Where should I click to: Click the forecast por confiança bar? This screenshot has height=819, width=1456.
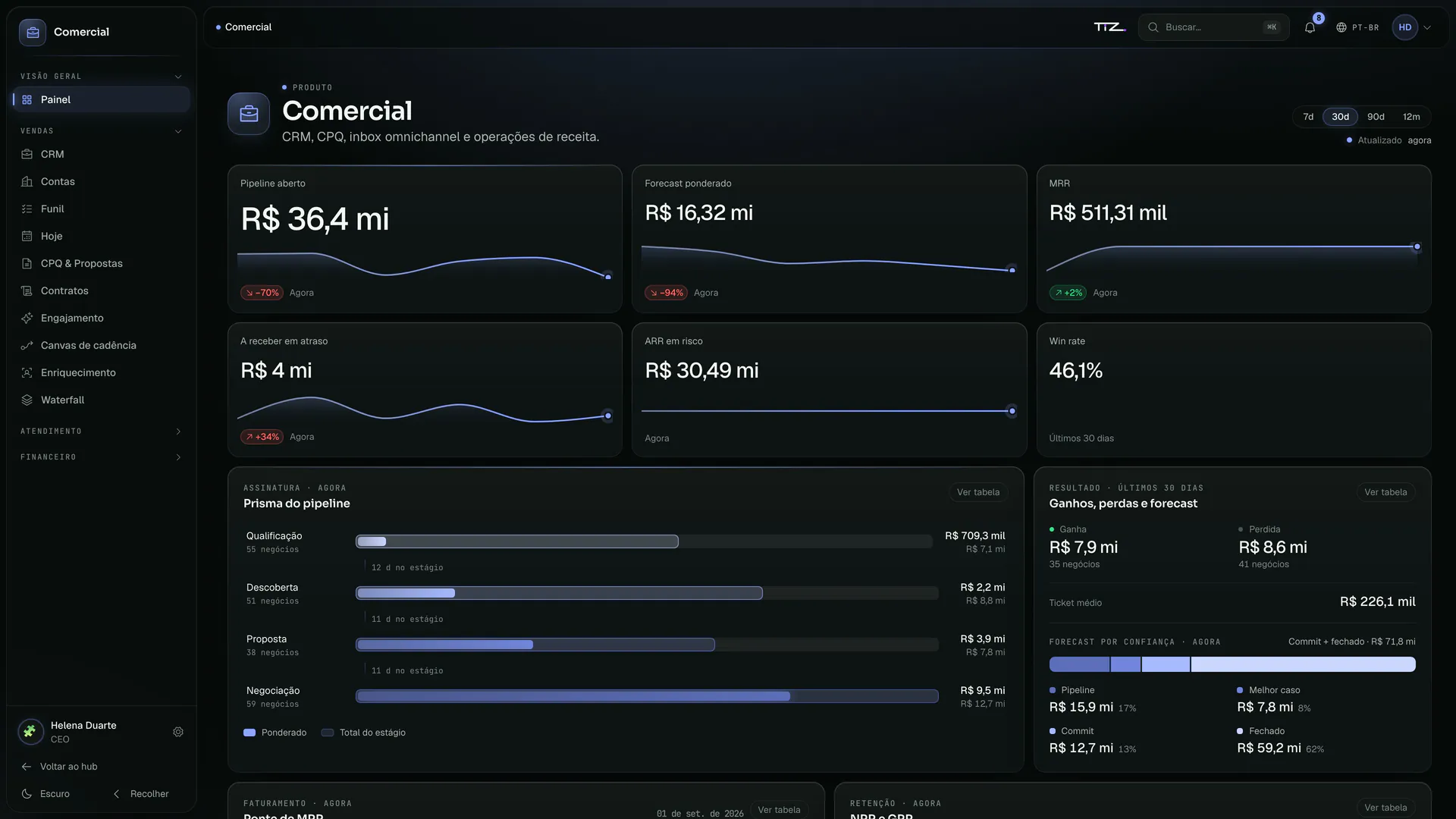(1232, 664)
